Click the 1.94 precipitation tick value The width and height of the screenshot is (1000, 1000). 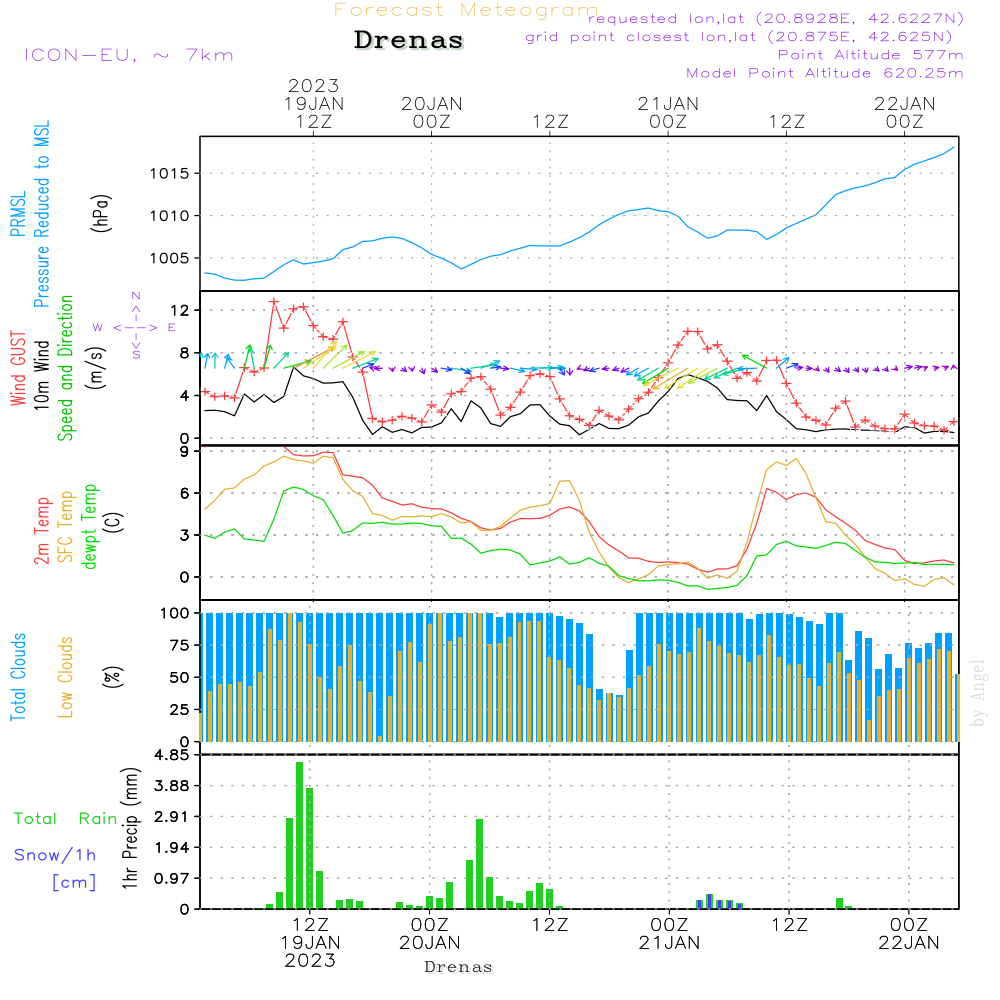pyautogui.click(x=172, y=848)
